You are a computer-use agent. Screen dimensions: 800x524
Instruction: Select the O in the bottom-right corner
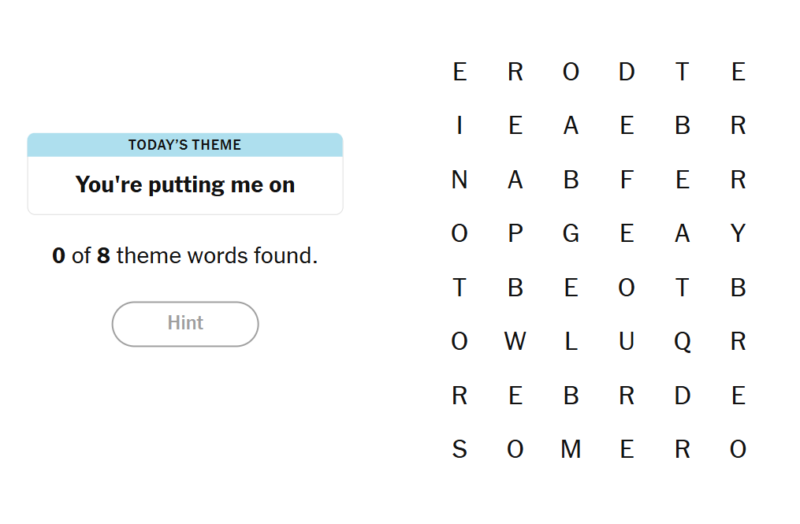pos(738,450)
